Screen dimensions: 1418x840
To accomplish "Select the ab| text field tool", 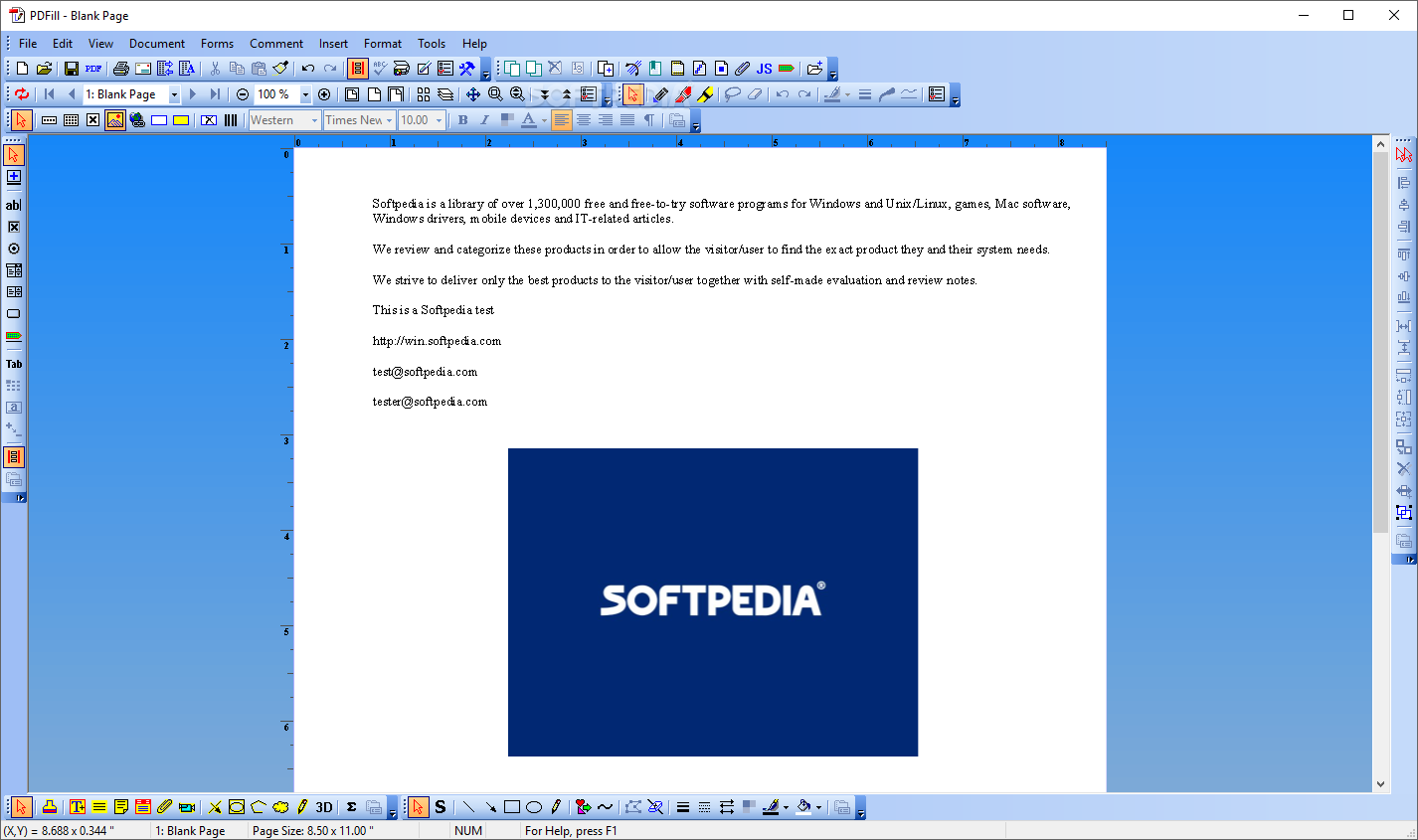I will pos(13,205).
